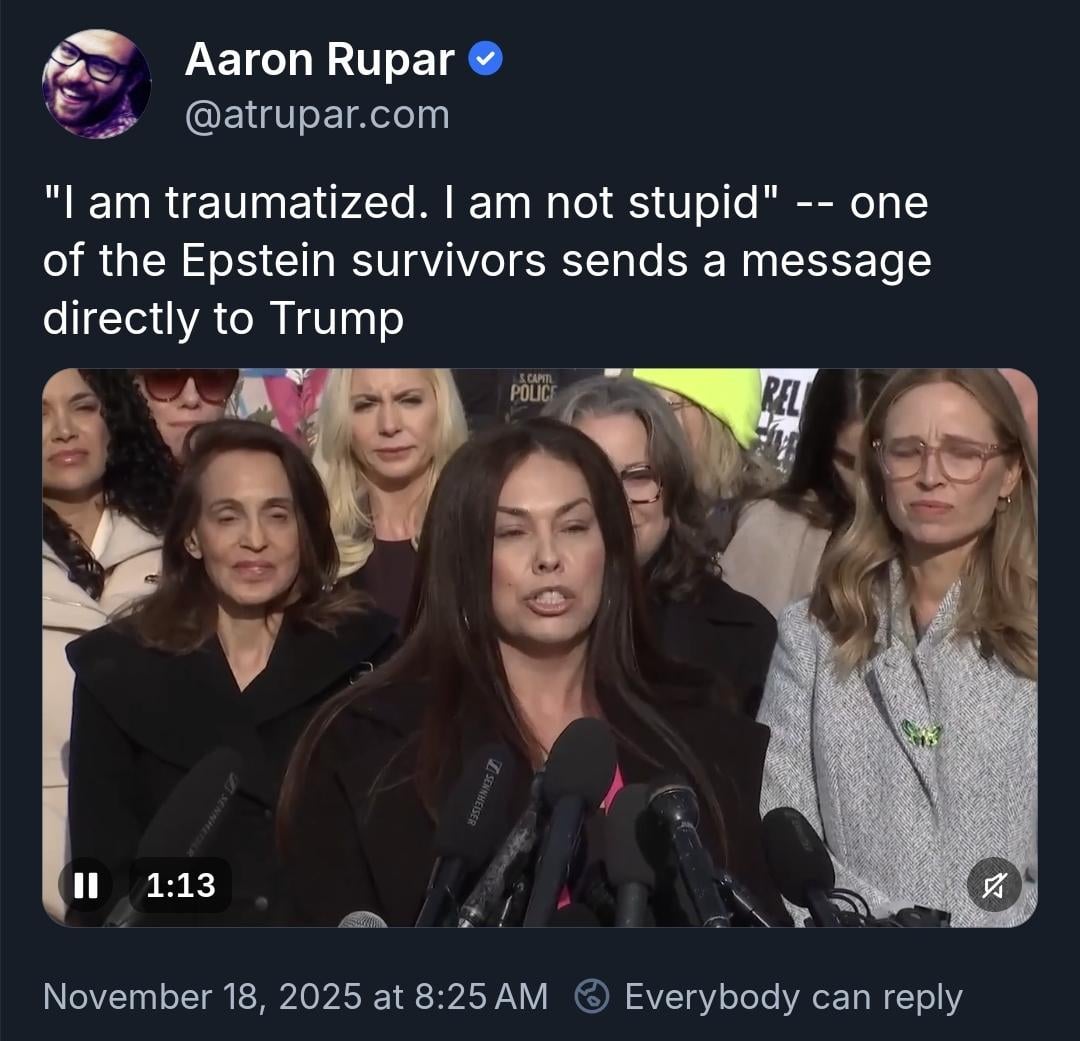Pause the playing video
Screen dimensions: 1080x1041
(x=85, y=885)
